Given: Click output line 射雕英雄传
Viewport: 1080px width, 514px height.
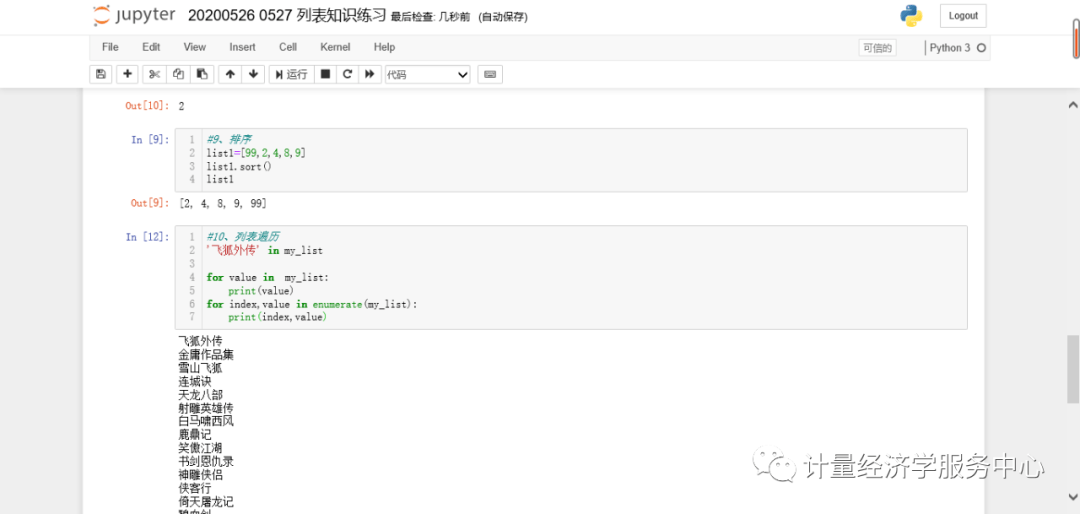Looking at the screenshot, I should (x=206, y=408).
